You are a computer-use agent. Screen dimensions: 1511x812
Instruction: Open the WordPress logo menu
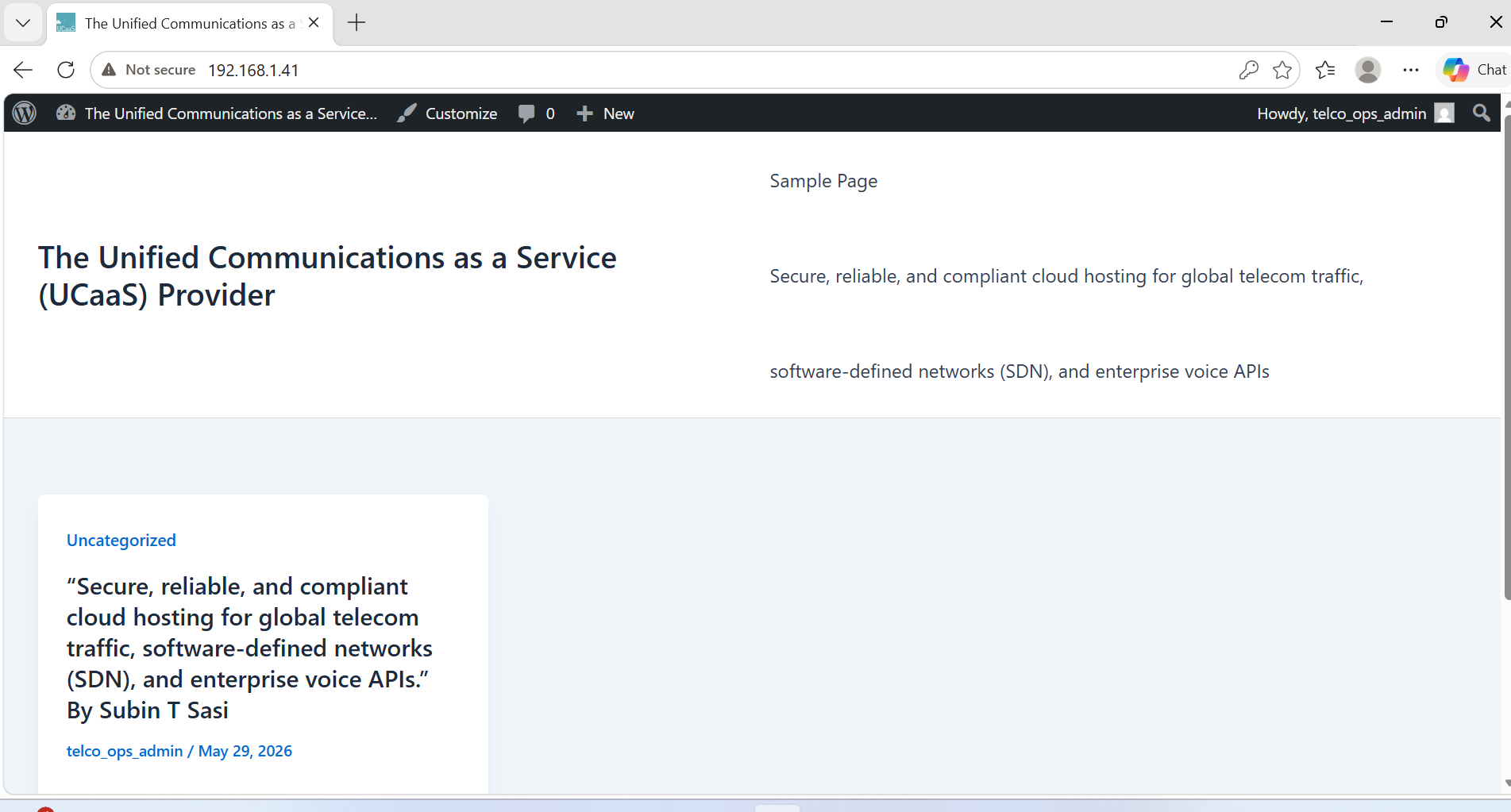tap(25, 114)
